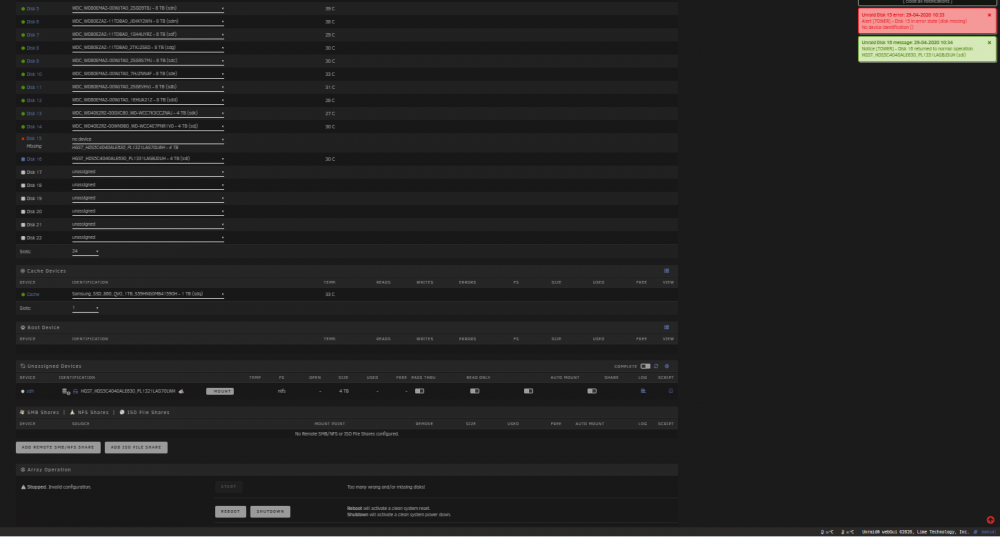This screenshot has height=539, width=1000.
Task: Click Add Remote SMB/NFS Share button
Action: pos(58,448)
